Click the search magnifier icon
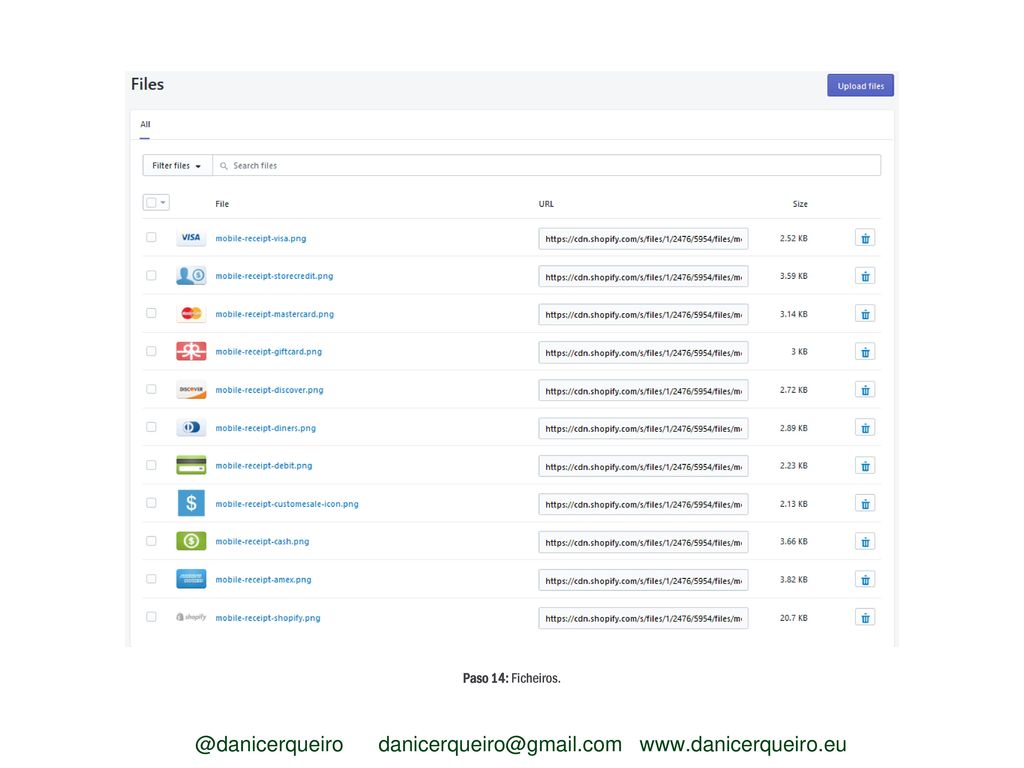The image size is (1024, 768). pos(223,166)
